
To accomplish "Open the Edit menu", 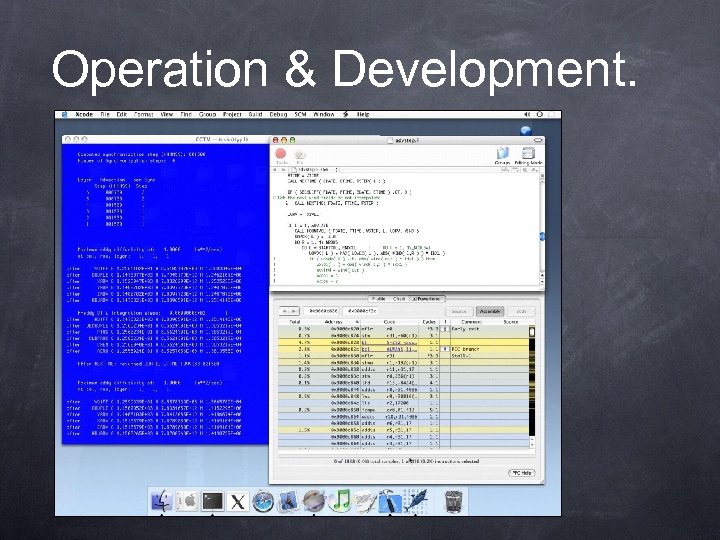I will (x=121, y=114).
